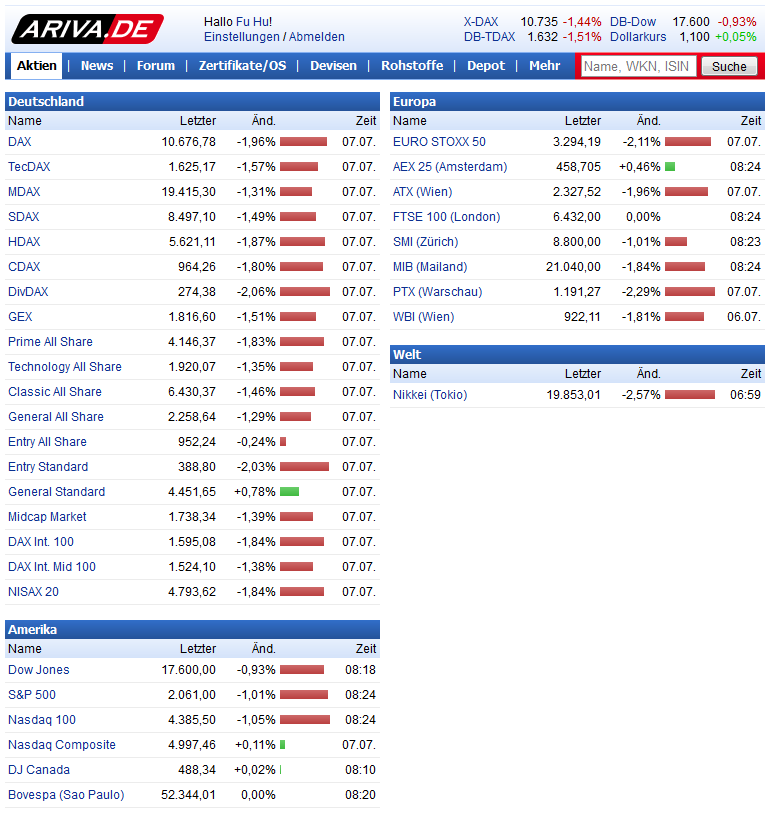Click the red change bar in DivDAX row
Image resolution: width=776 pixels, height=817 pixels.
[x=305, y=292]
